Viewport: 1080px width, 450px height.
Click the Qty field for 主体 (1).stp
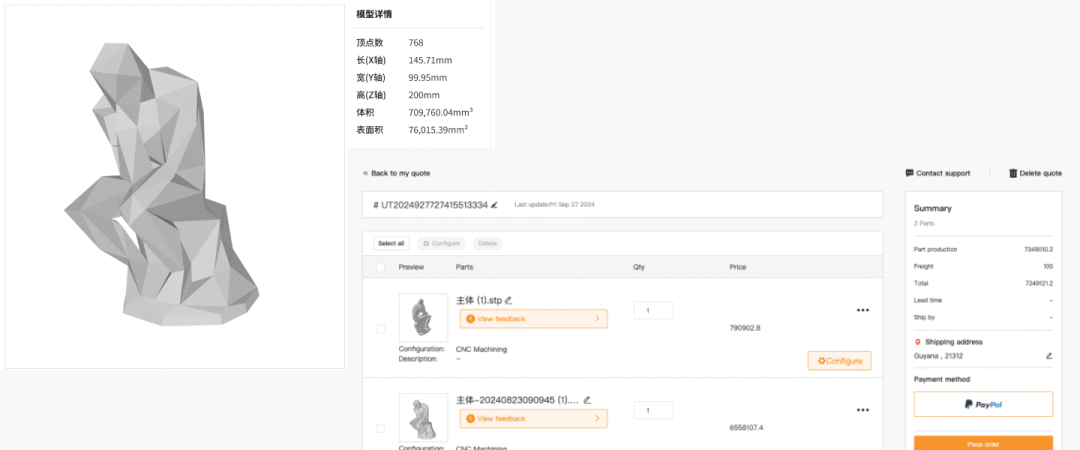click(x=653, y=311)
